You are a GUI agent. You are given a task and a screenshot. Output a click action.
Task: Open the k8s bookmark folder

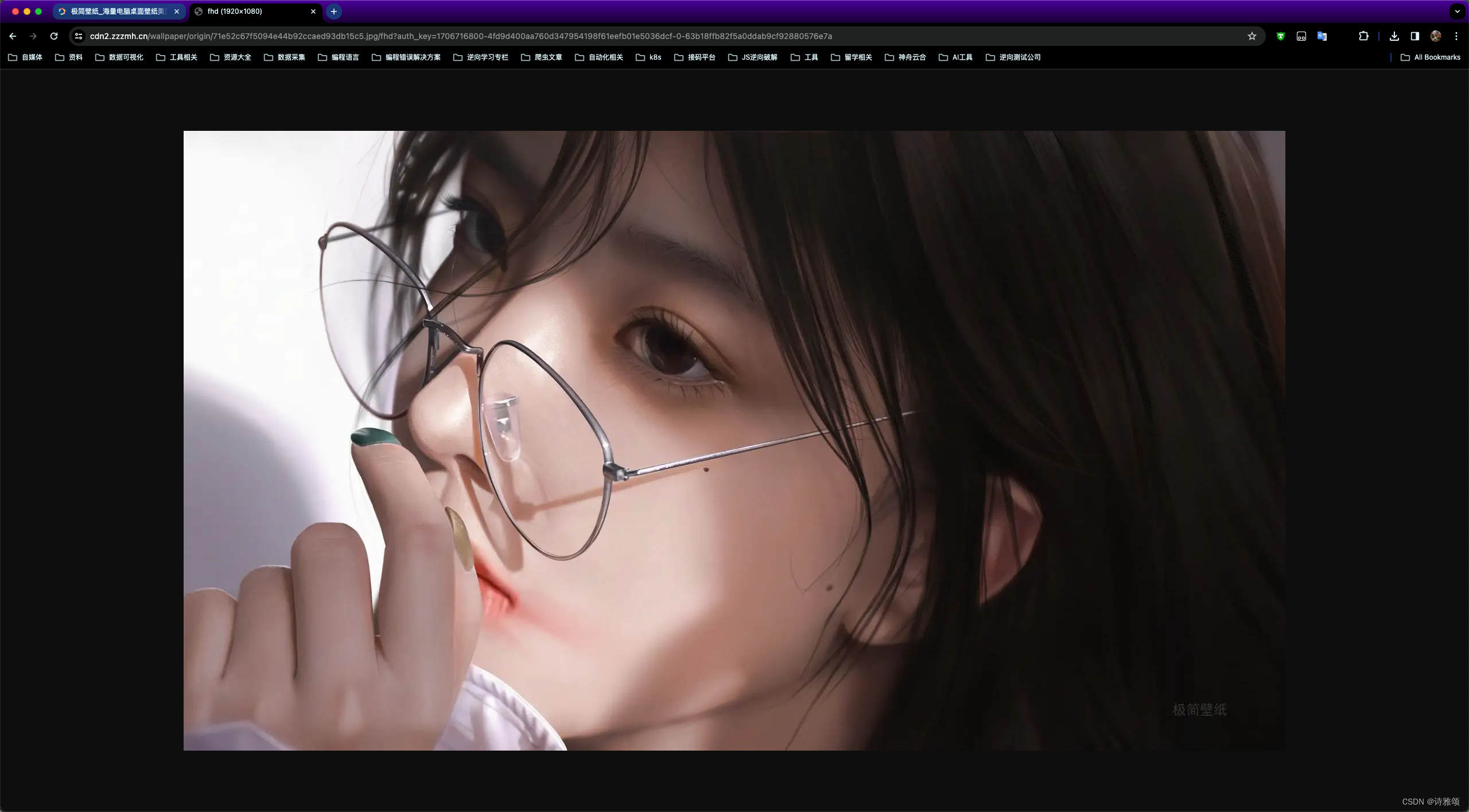click(x=648, y=57)
